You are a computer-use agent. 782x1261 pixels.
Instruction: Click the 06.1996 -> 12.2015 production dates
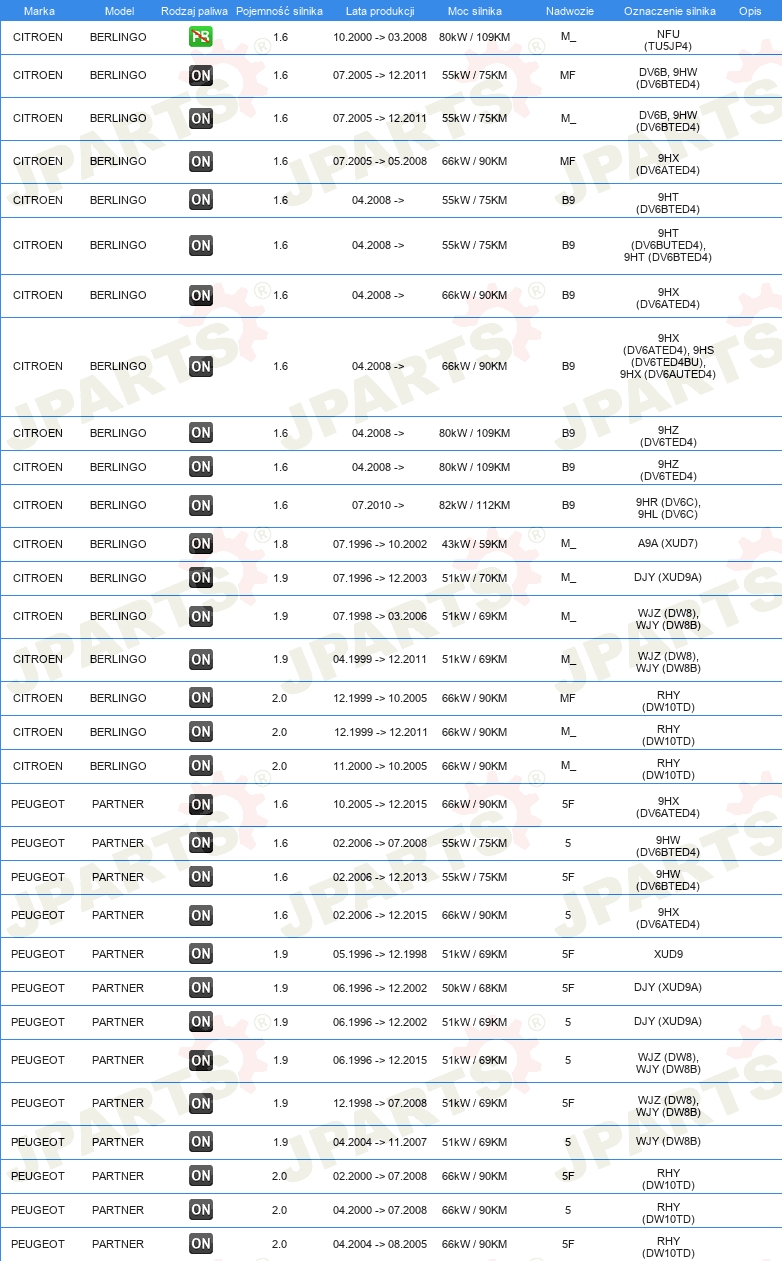point(380,1060)
